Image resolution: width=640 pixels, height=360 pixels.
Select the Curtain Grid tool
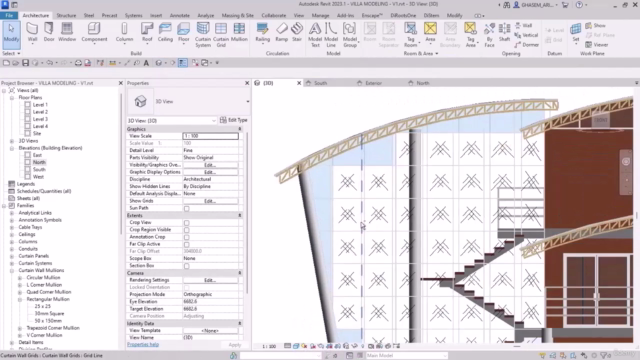pos(221,35)
